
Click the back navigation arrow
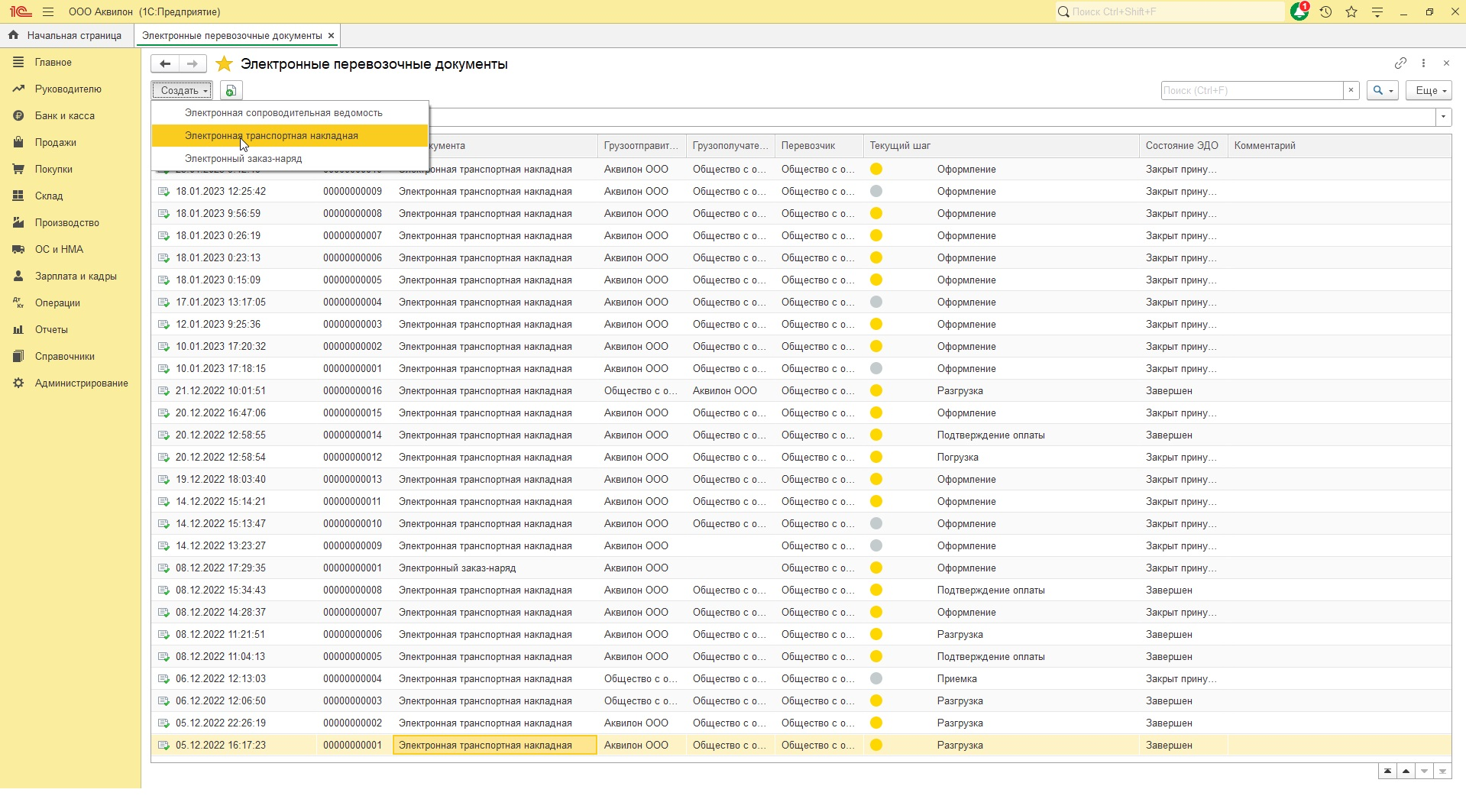coord(165,64)
